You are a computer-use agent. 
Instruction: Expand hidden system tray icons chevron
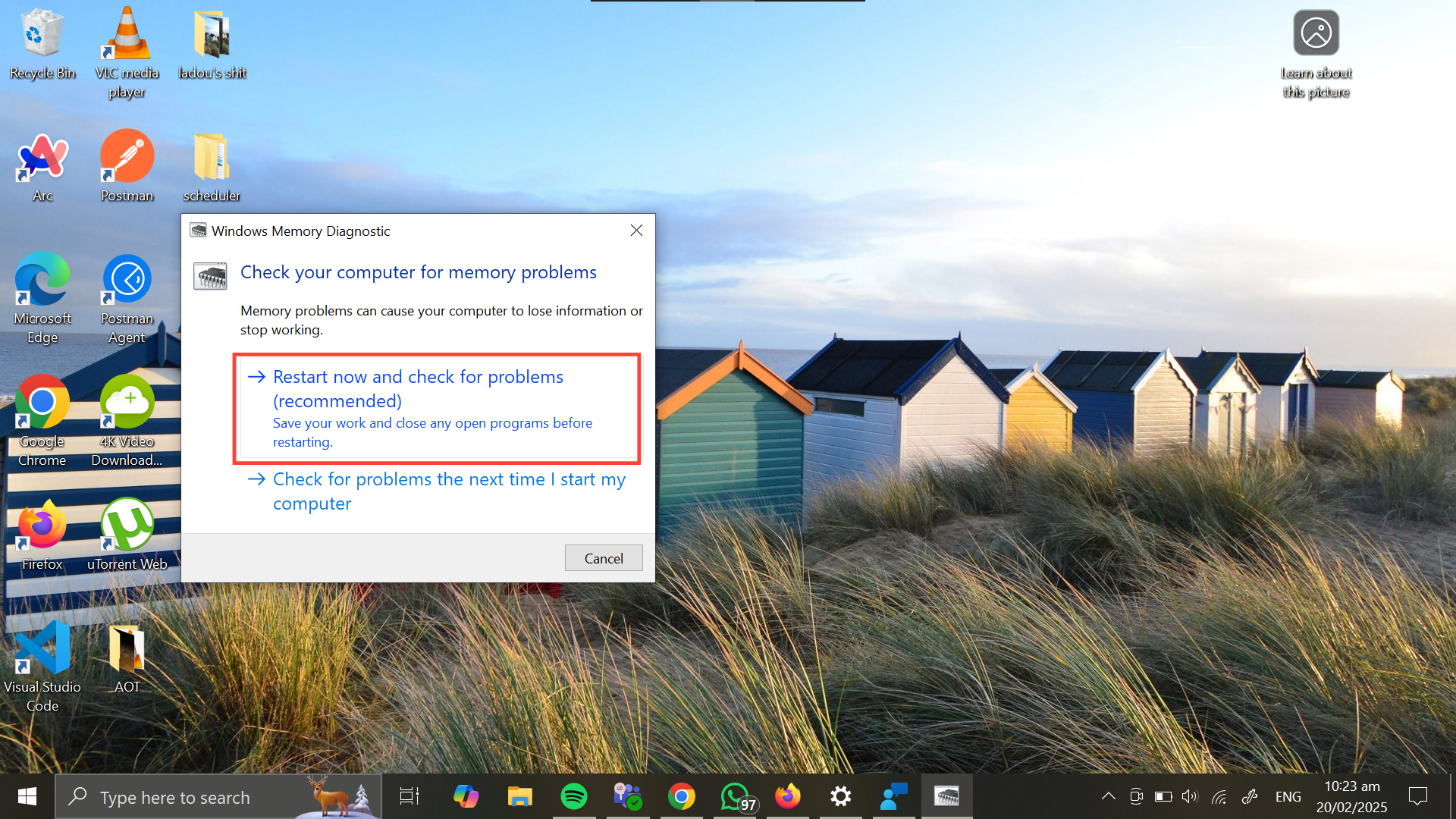click(x=1108, y=796)
